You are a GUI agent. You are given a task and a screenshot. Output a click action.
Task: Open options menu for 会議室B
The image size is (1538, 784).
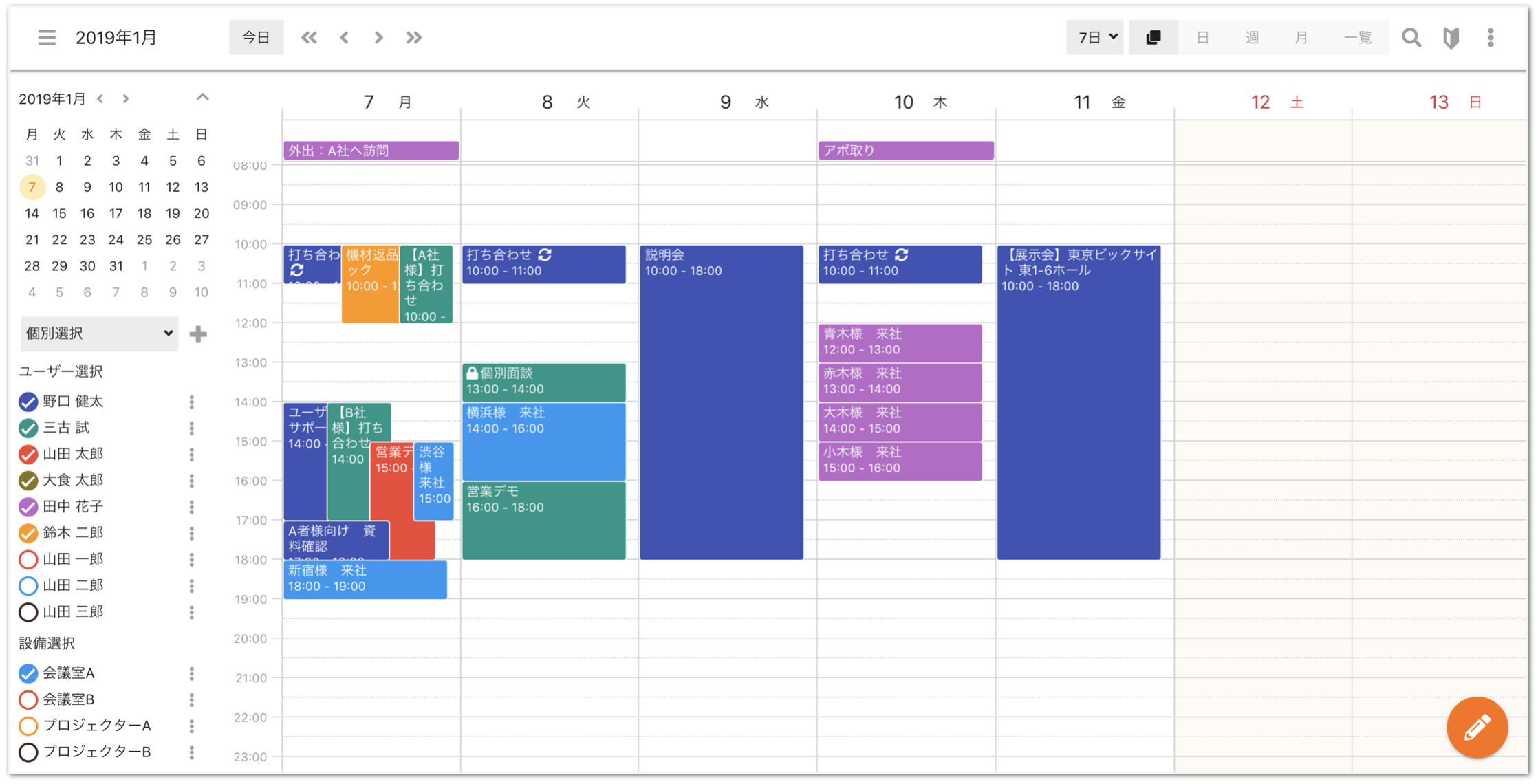(192, 699)
